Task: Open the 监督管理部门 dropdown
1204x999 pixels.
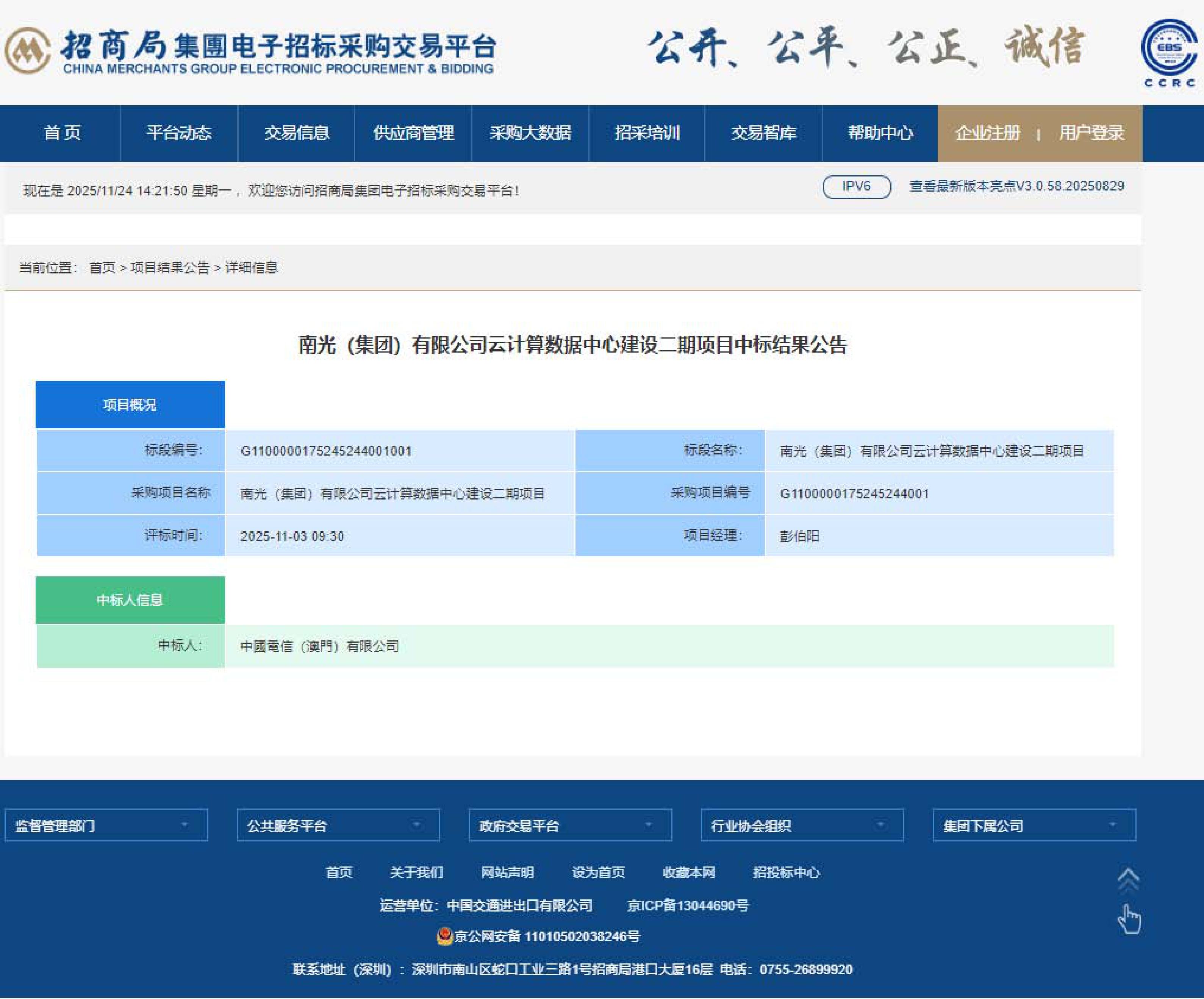Action: coord(106,825)
